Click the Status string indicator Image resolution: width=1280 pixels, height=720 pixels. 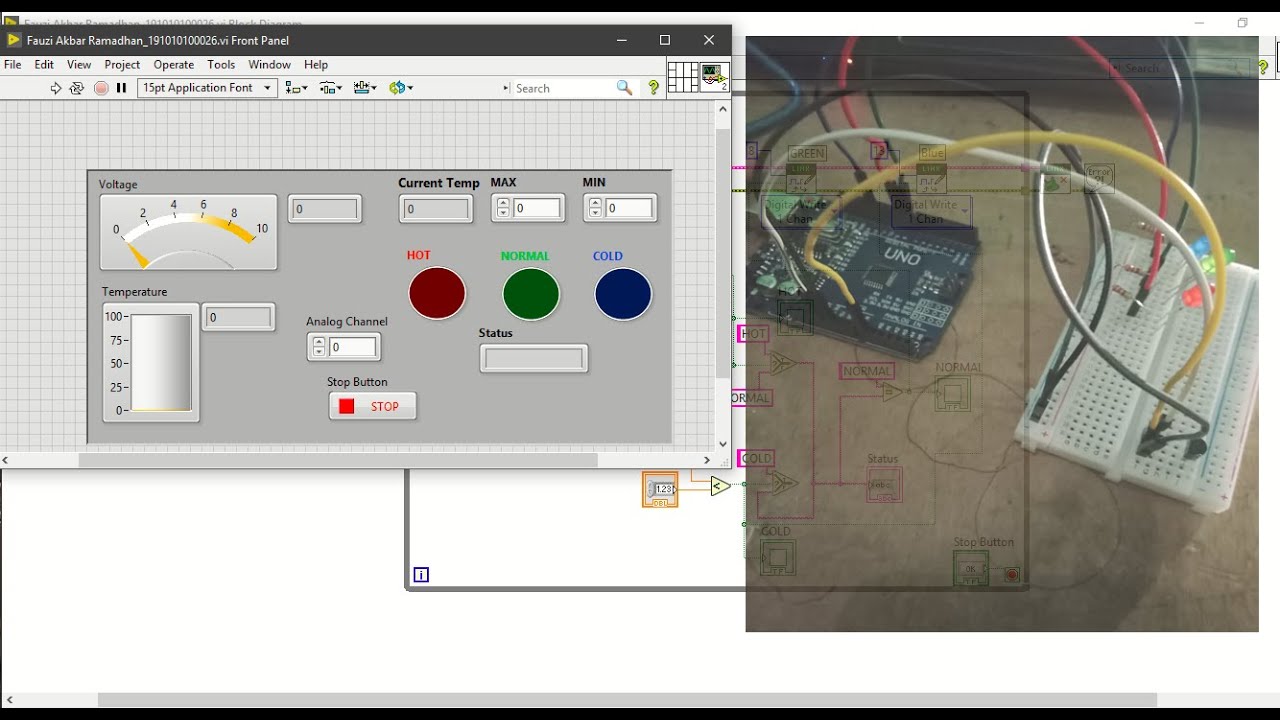[x=534, y=358]
